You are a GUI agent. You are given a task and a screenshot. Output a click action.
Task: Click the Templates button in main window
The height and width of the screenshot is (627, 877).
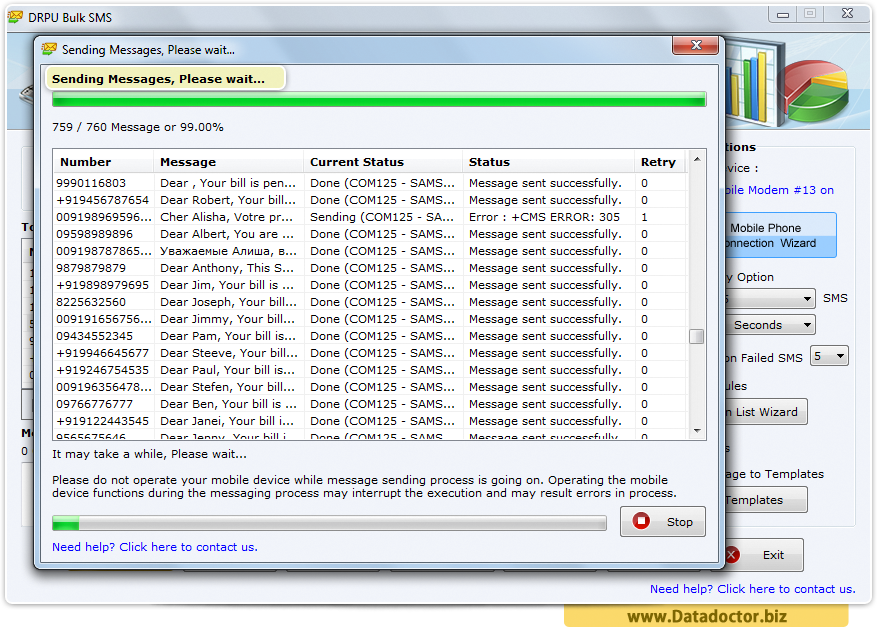pyautogui.click(x=766, y=500)
